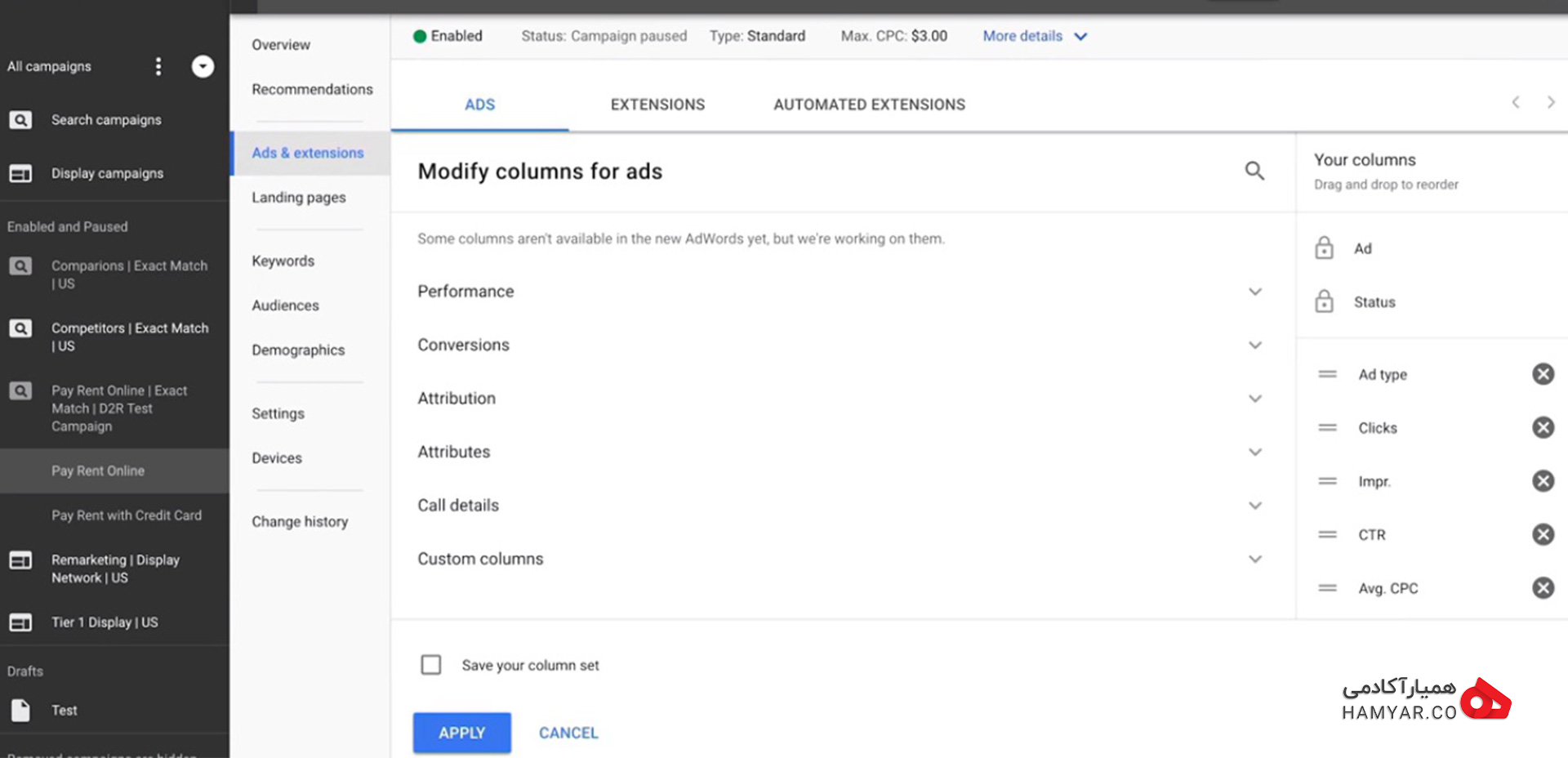Click the next tab arrow
Image resolution: width=1568 pixels, height=758 pixels.
click(x=1551, y=102)
